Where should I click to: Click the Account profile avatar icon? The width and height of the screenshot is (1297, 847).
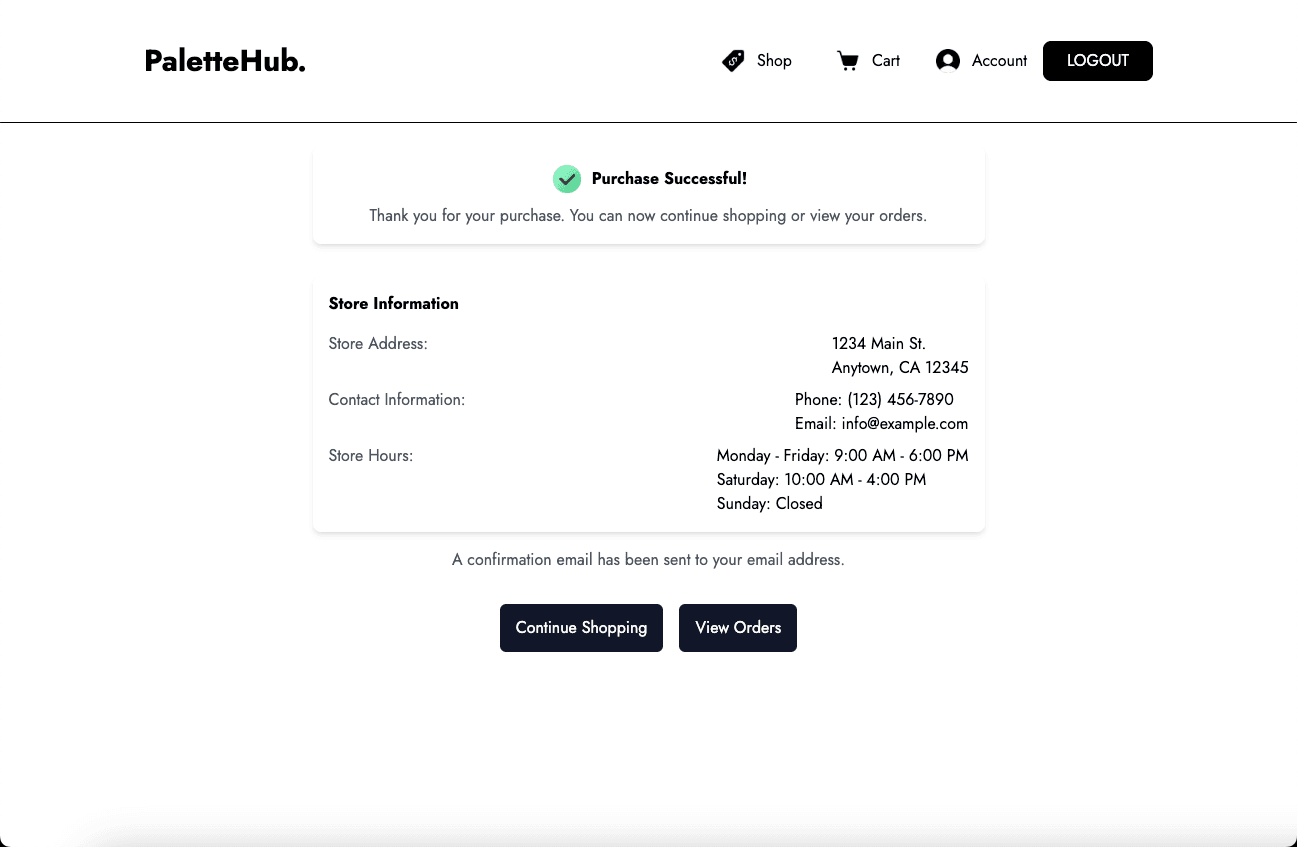[x=947, y=61]
